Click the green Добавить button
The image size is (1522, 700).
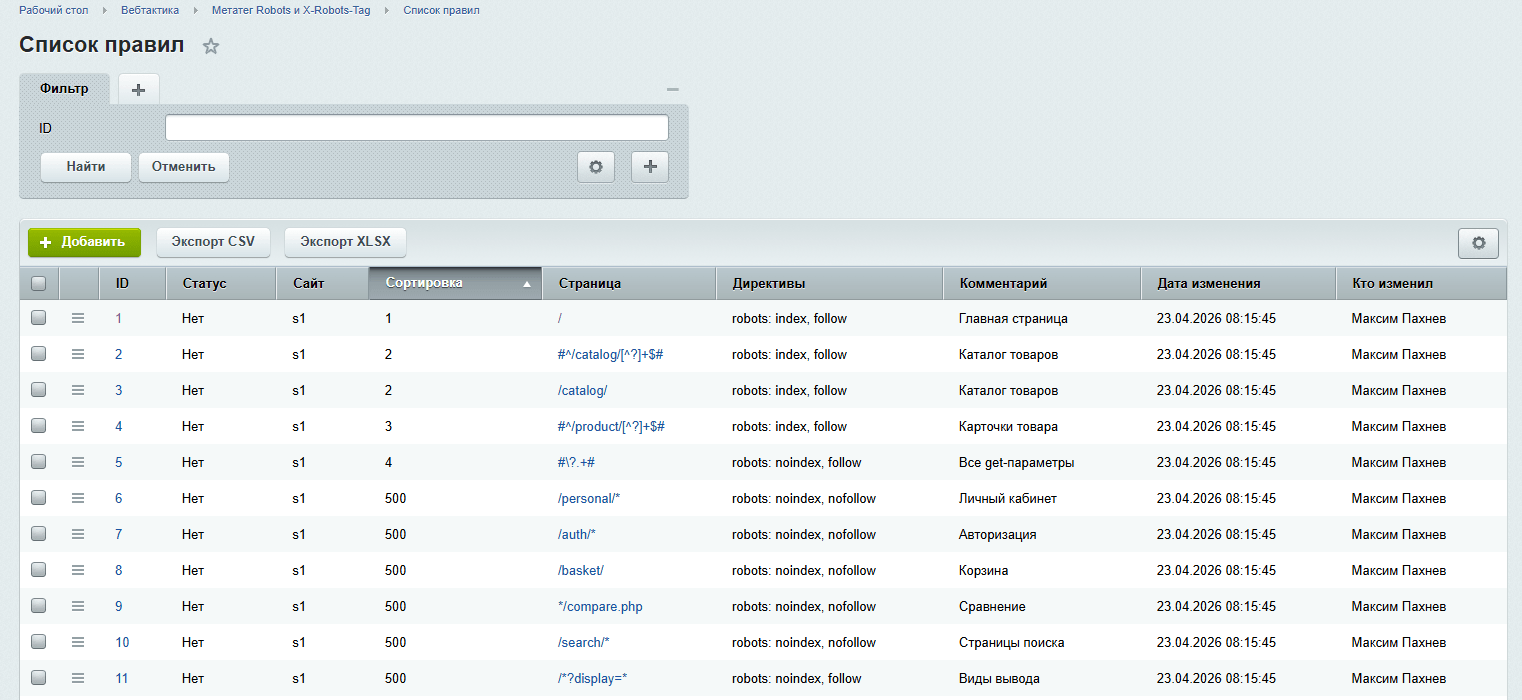point(84,242)
